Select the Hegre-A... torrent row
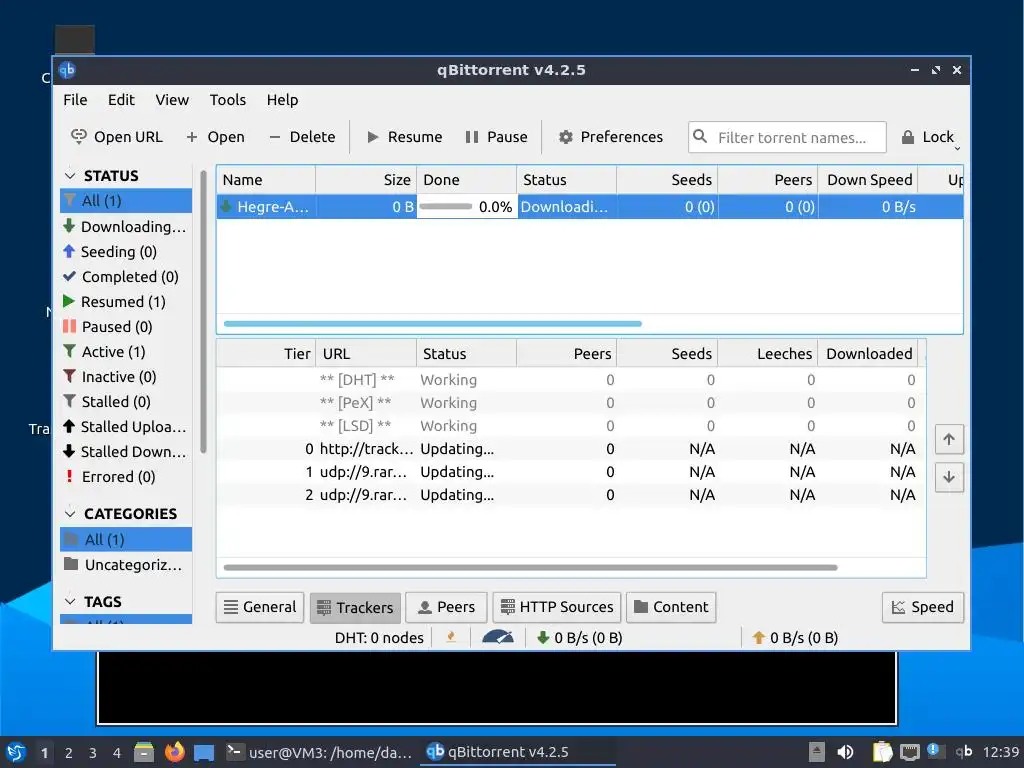 coord(590,206)
